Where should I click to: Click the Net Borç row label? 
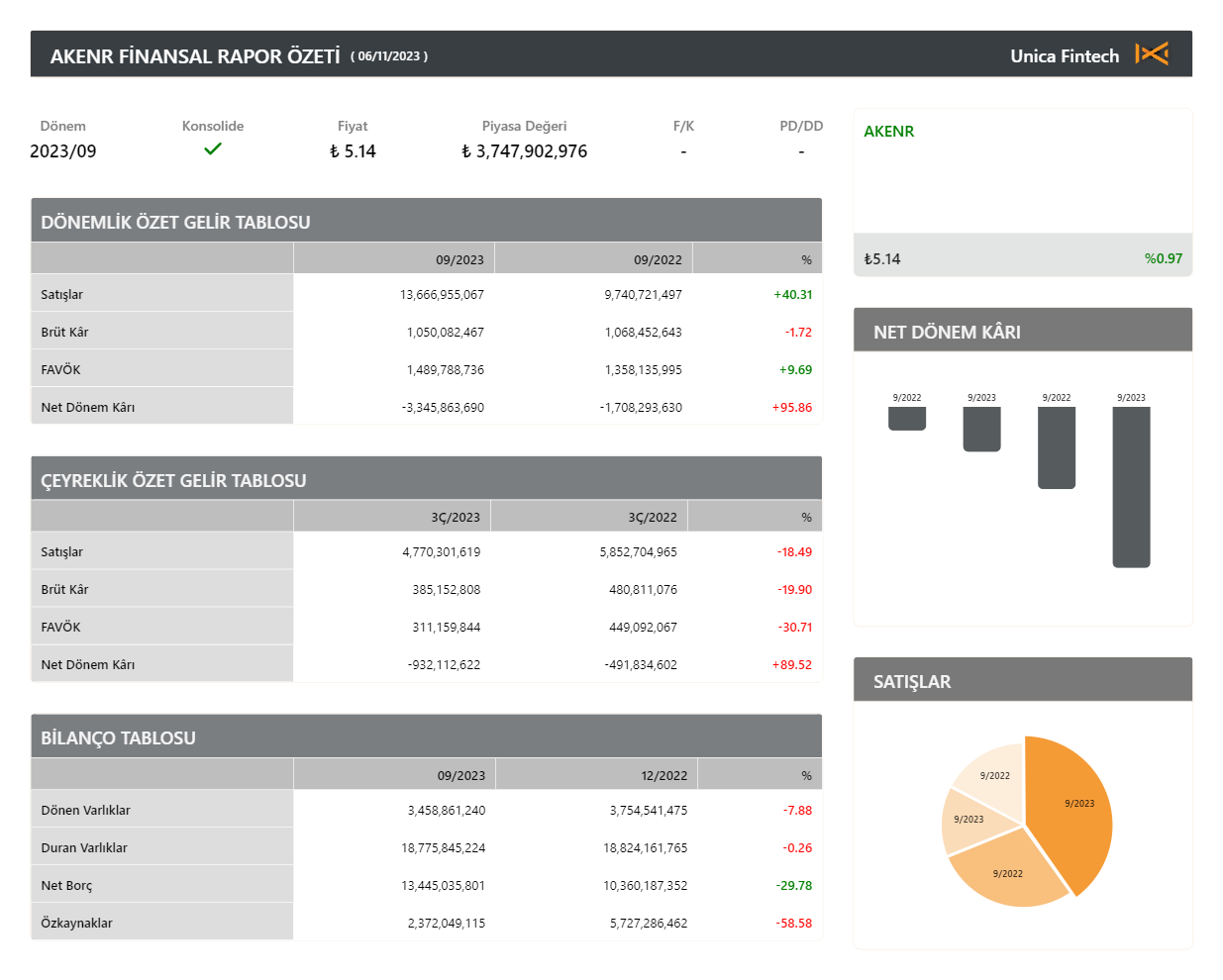(x=66, y=885)
